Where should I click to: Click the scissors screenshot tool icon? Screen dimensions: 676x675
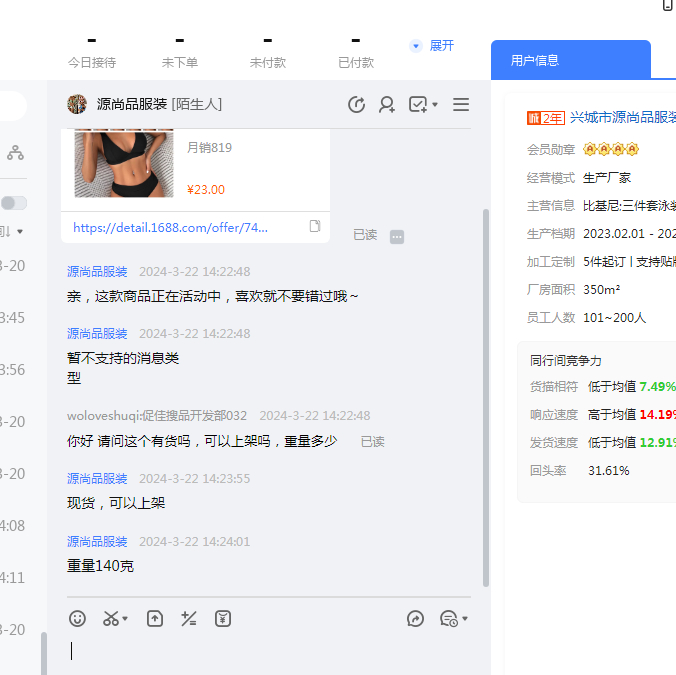point(111,619)
